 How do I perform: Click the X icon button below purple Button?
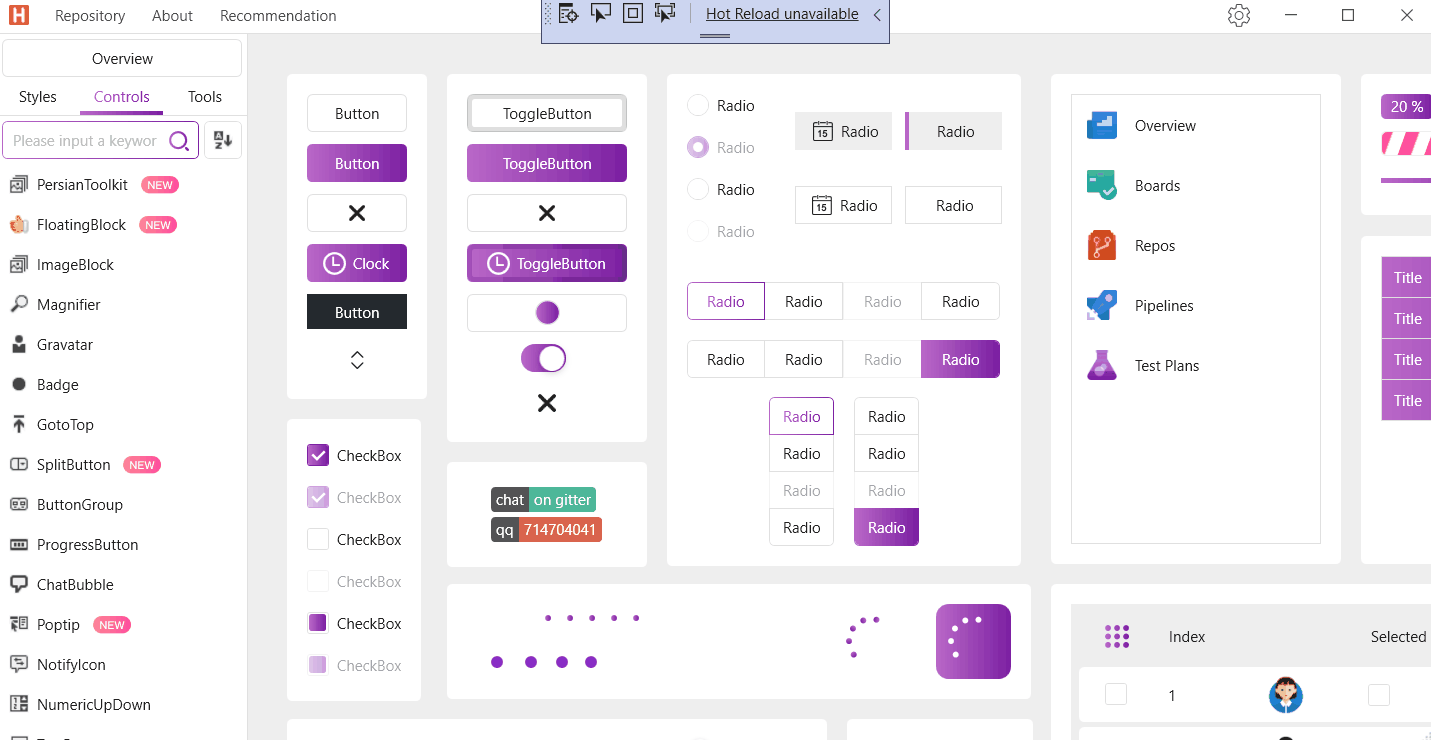(x=357, y=213)
